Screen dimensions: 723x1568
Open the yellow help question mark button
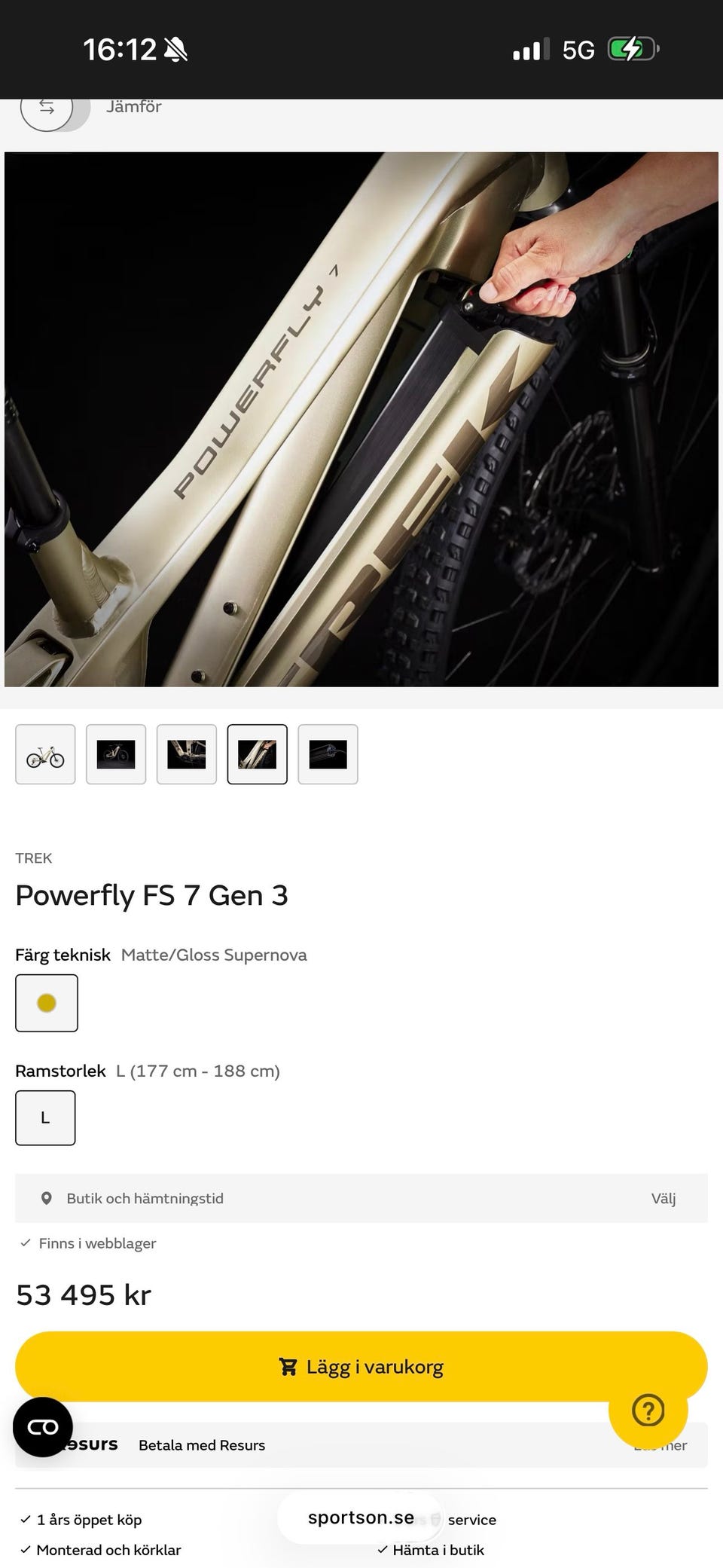point(648,1411)
